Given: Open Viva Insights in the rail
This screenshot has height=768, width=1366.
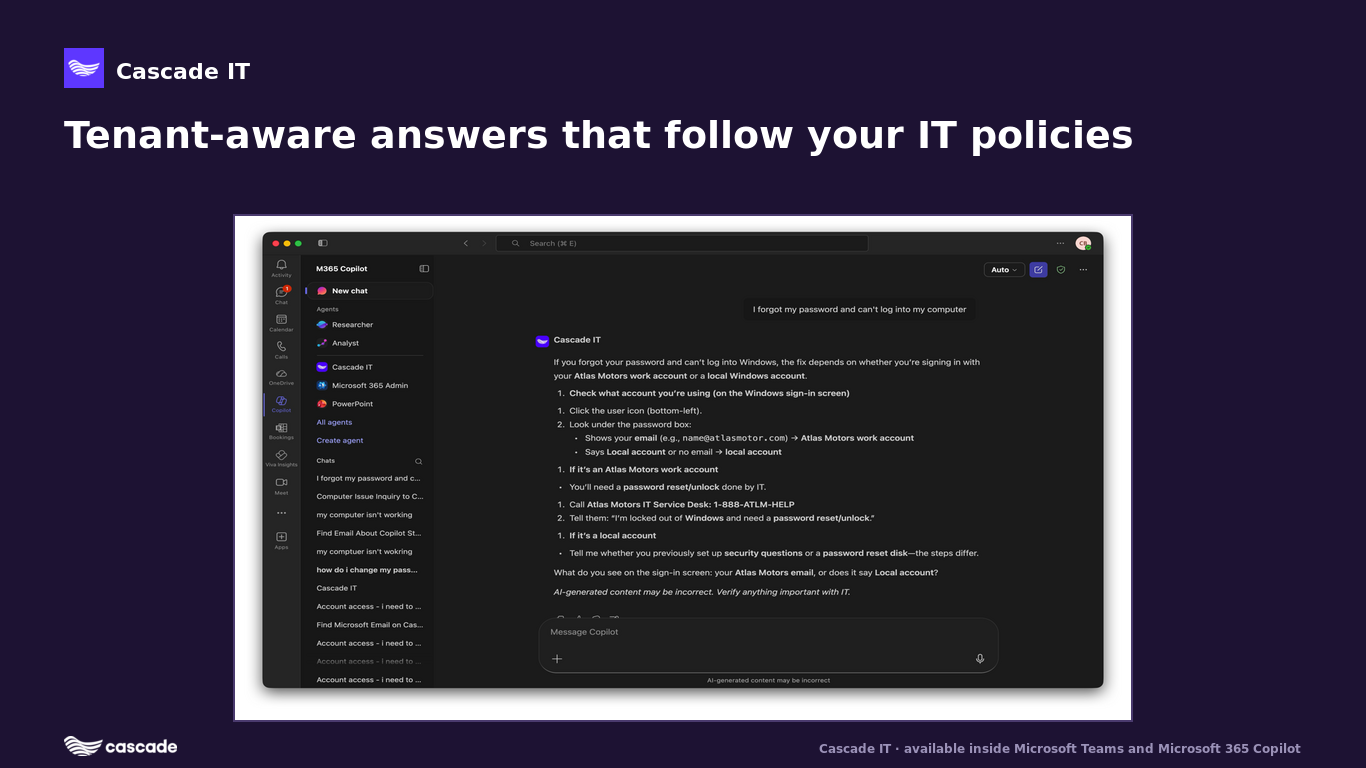Looking at the screenshot, I should pos(281,458).
